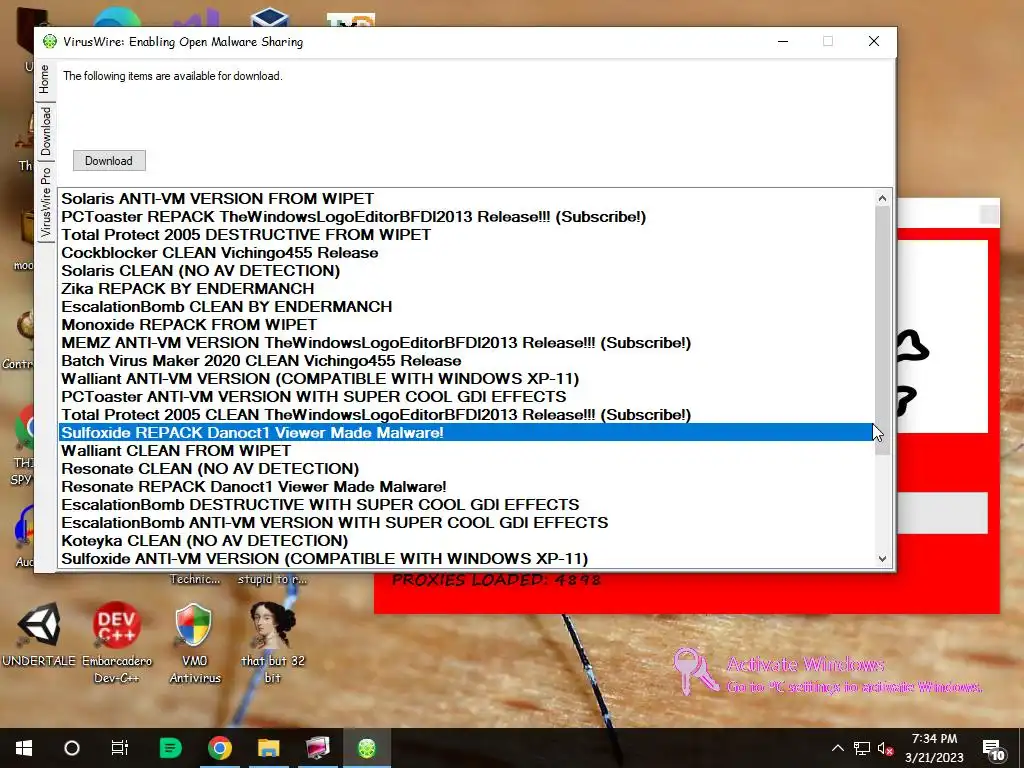Screen dimensions: 1024x768
Task: Select EscalationBomb DESTRUCTIVE GDI EFFECTS row
Action: [x=466, y=505]
